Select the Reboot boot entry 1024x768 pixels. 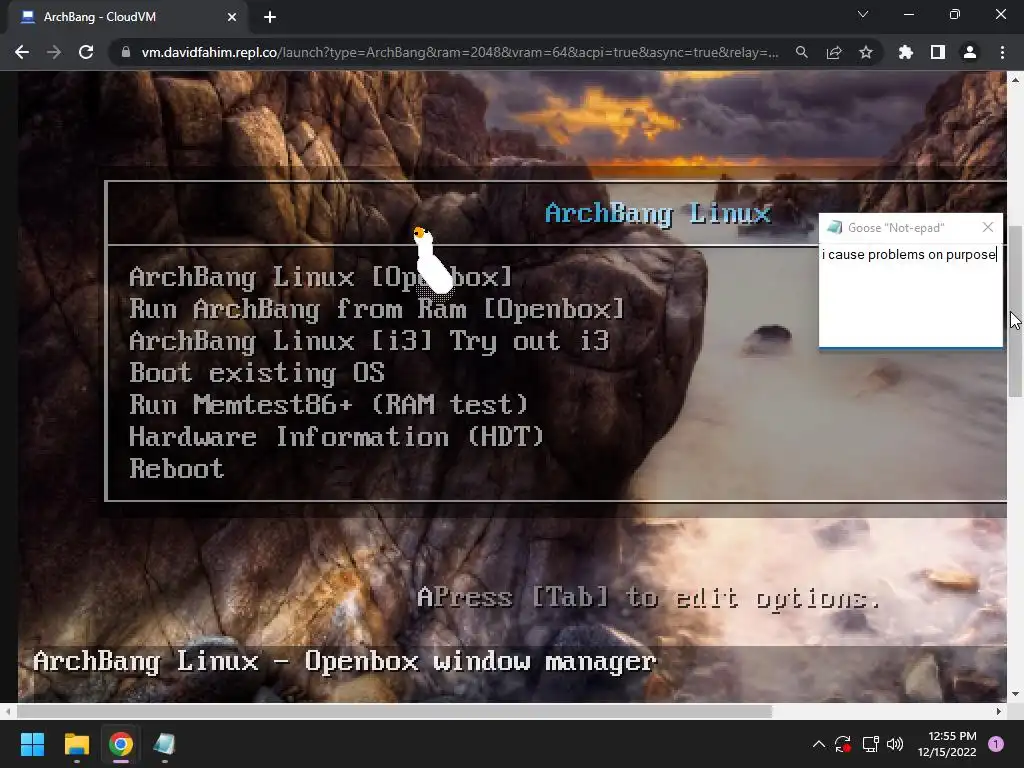click(176, 469)
